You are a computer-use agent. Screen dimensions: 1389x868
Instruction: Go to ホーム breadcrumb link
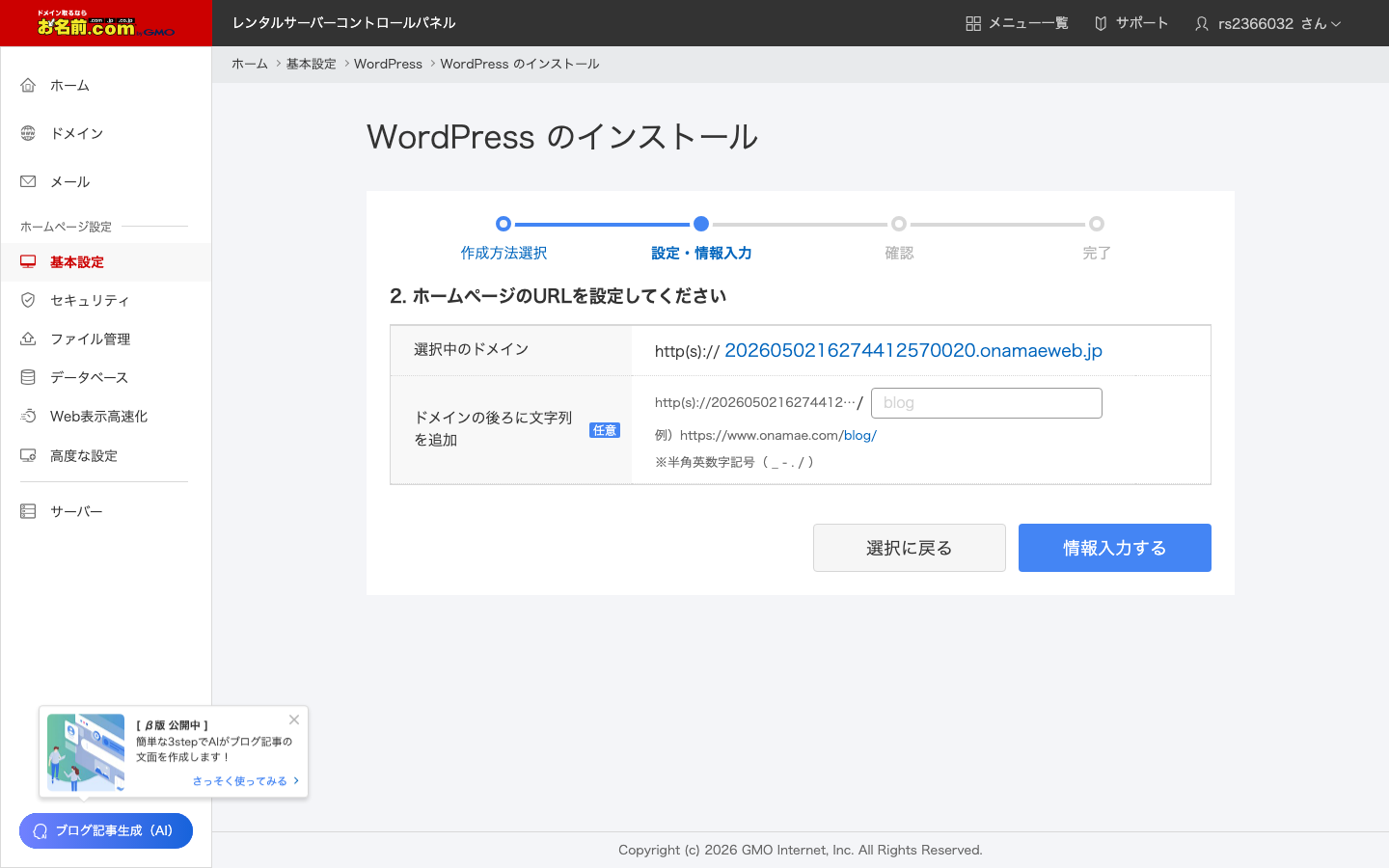(250, 64)
